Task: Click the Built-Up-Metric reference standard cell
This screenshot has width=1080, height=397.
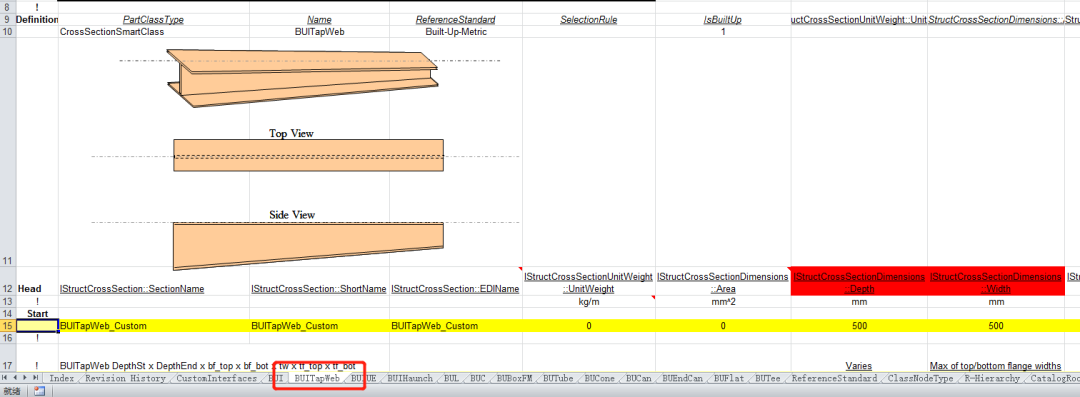Action: pyautogui.click(x=455, y=32)
